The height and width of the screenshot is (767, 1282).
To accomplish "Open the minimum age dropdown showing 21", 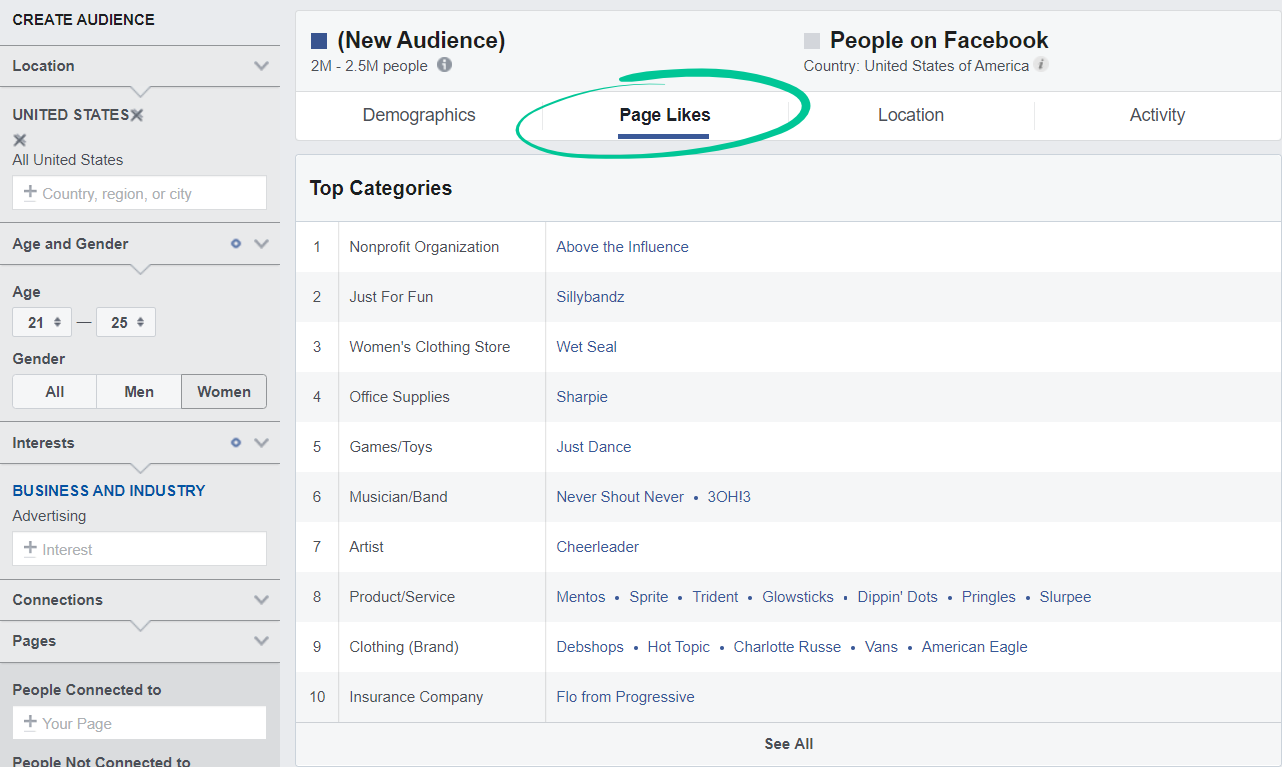I will (42, 322).
